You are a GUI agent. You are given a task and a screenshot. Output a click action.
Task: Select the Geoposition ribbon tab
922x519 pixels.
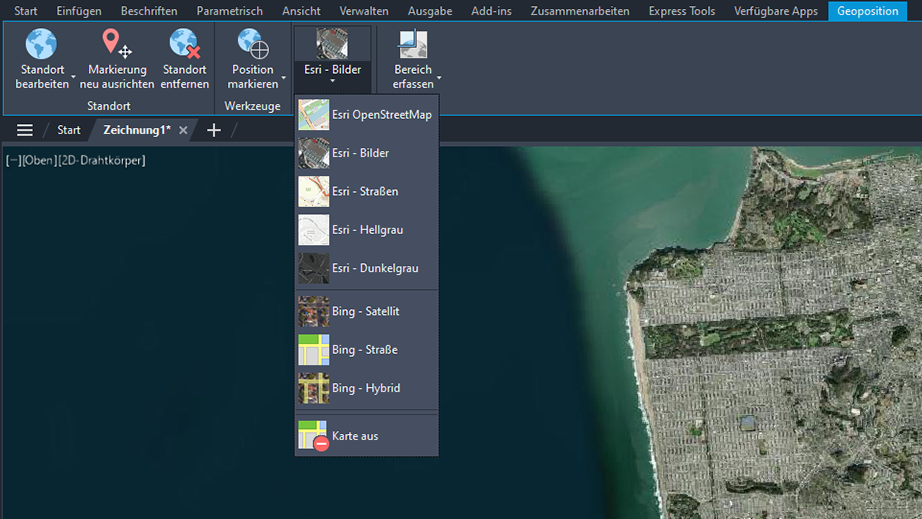(867, 11)
